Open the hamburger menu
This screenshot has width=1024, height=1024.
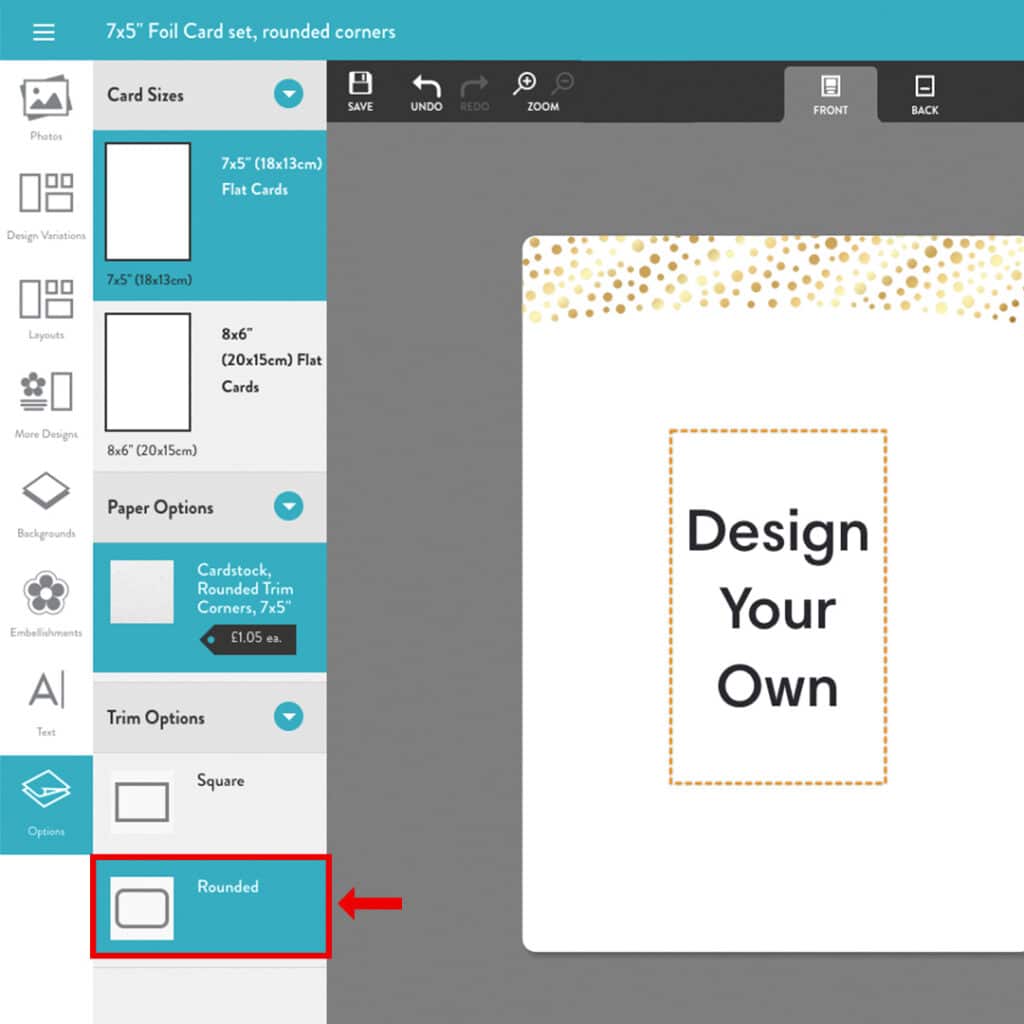point(44,31)
